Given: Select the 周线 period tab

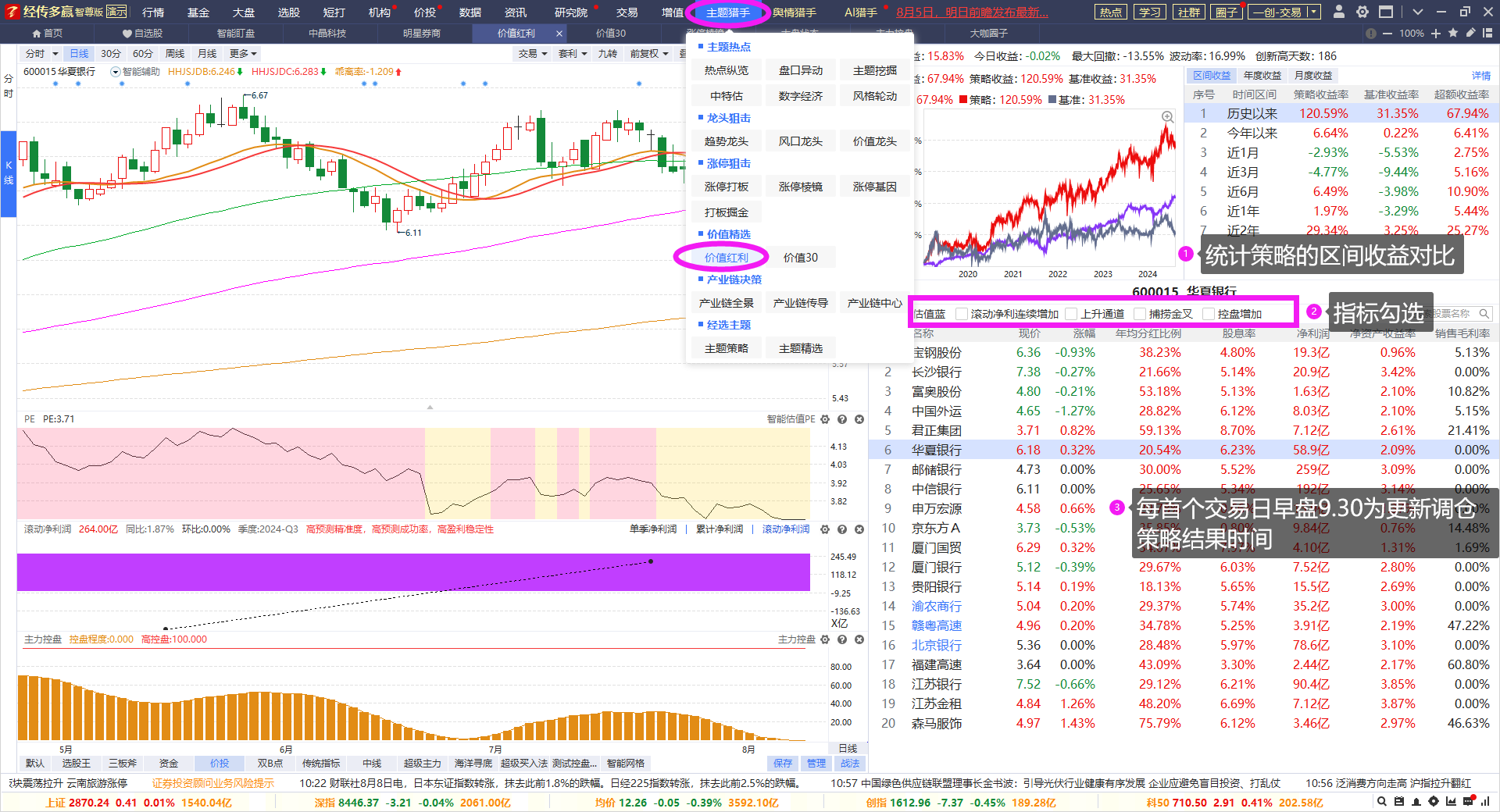Looking at the screenshot, I should (x=175, y=54).
